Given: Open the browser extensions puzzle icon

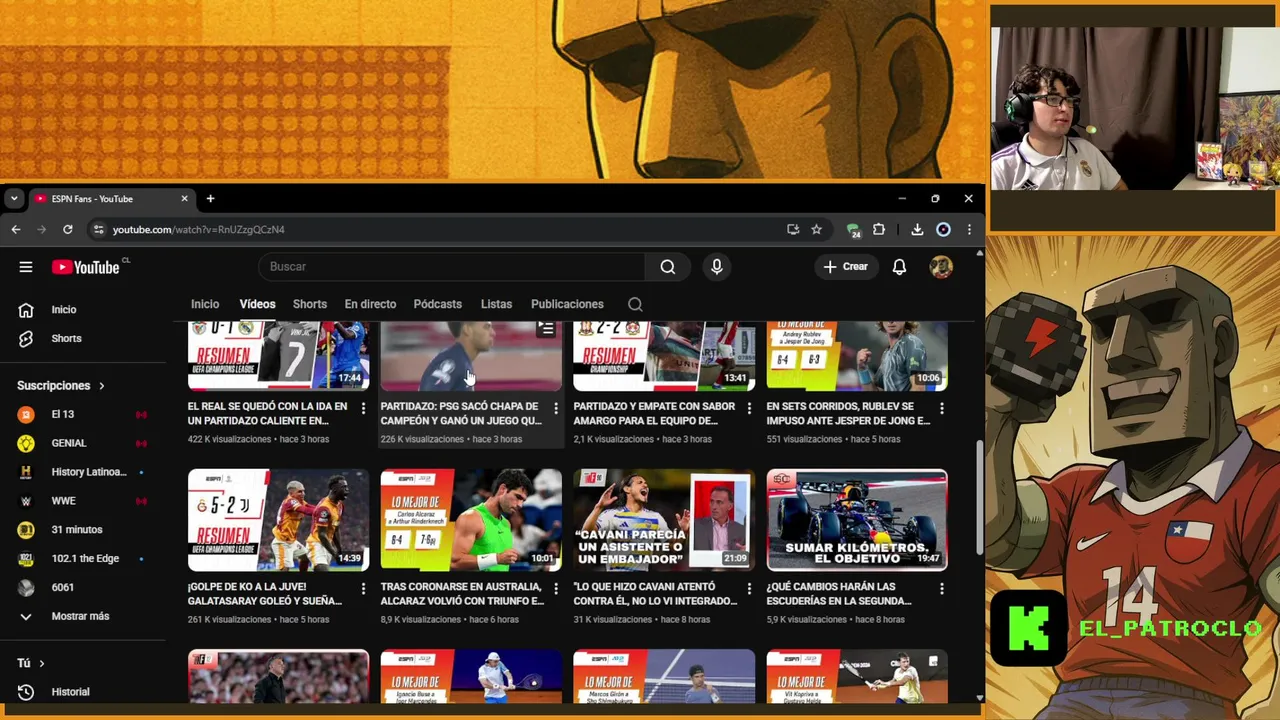Looking at the screenshot, I should click(x=878, y=229).
